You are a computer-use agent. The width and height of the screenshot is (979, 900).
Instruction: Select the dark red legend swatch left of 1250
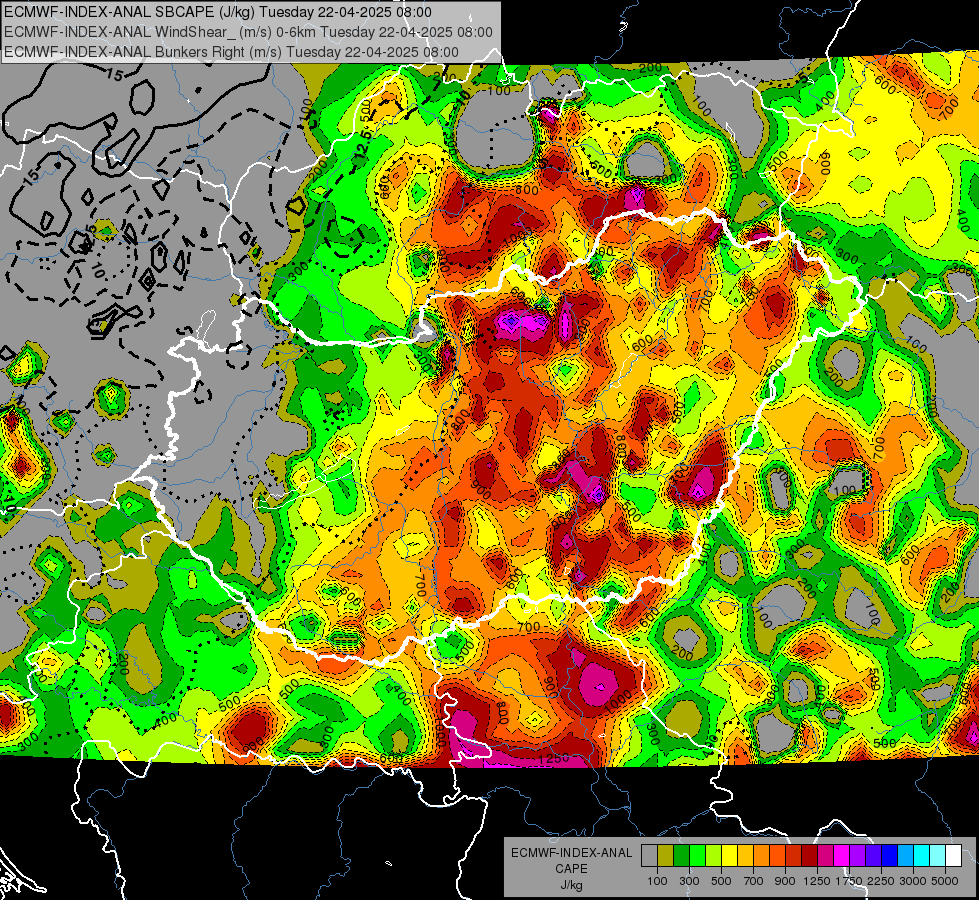click(x=809, y=855)
